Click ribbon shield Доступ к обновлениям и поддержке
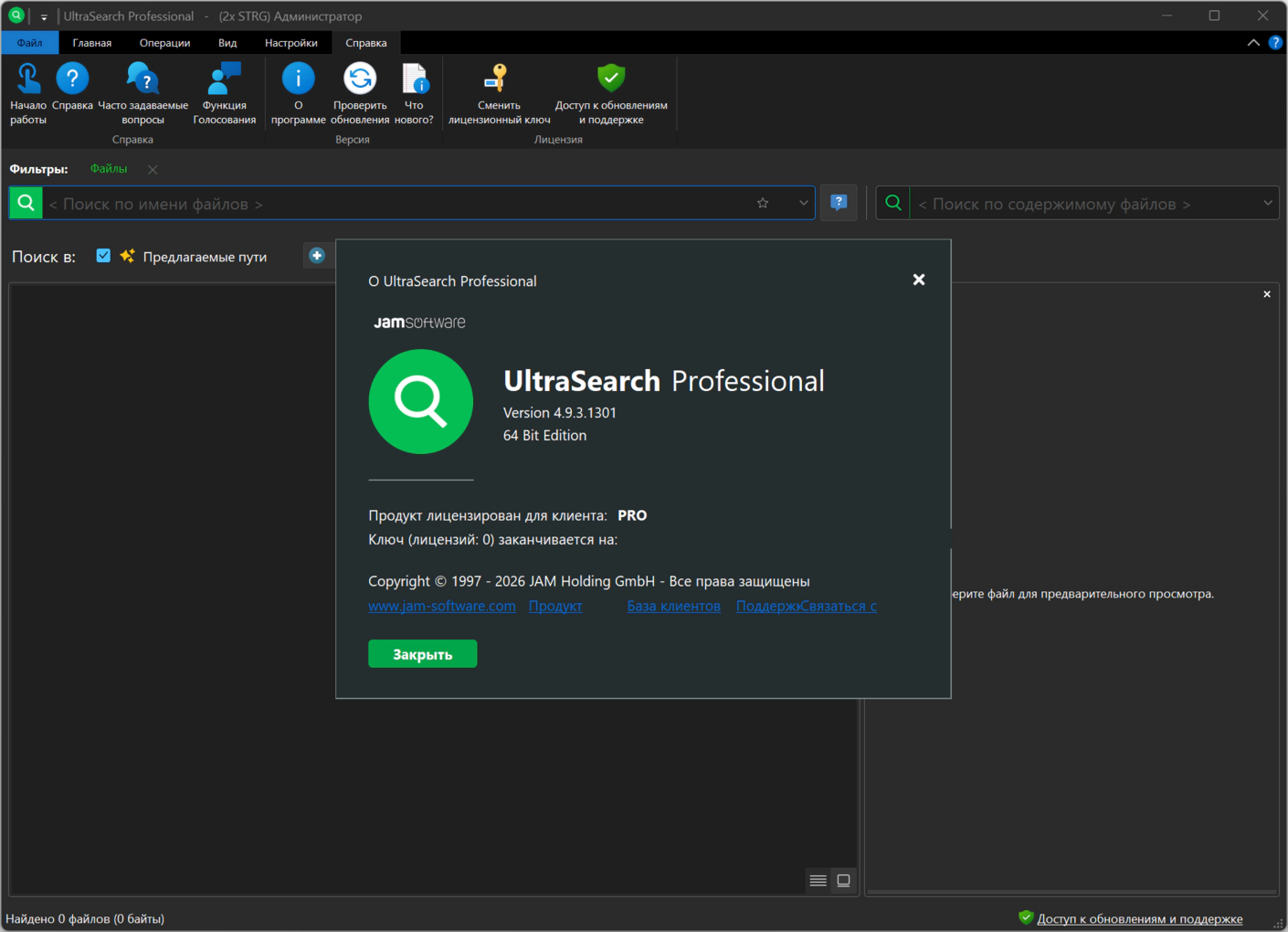The width and height of the screenshot is (1288, 932). coord(611,93)
